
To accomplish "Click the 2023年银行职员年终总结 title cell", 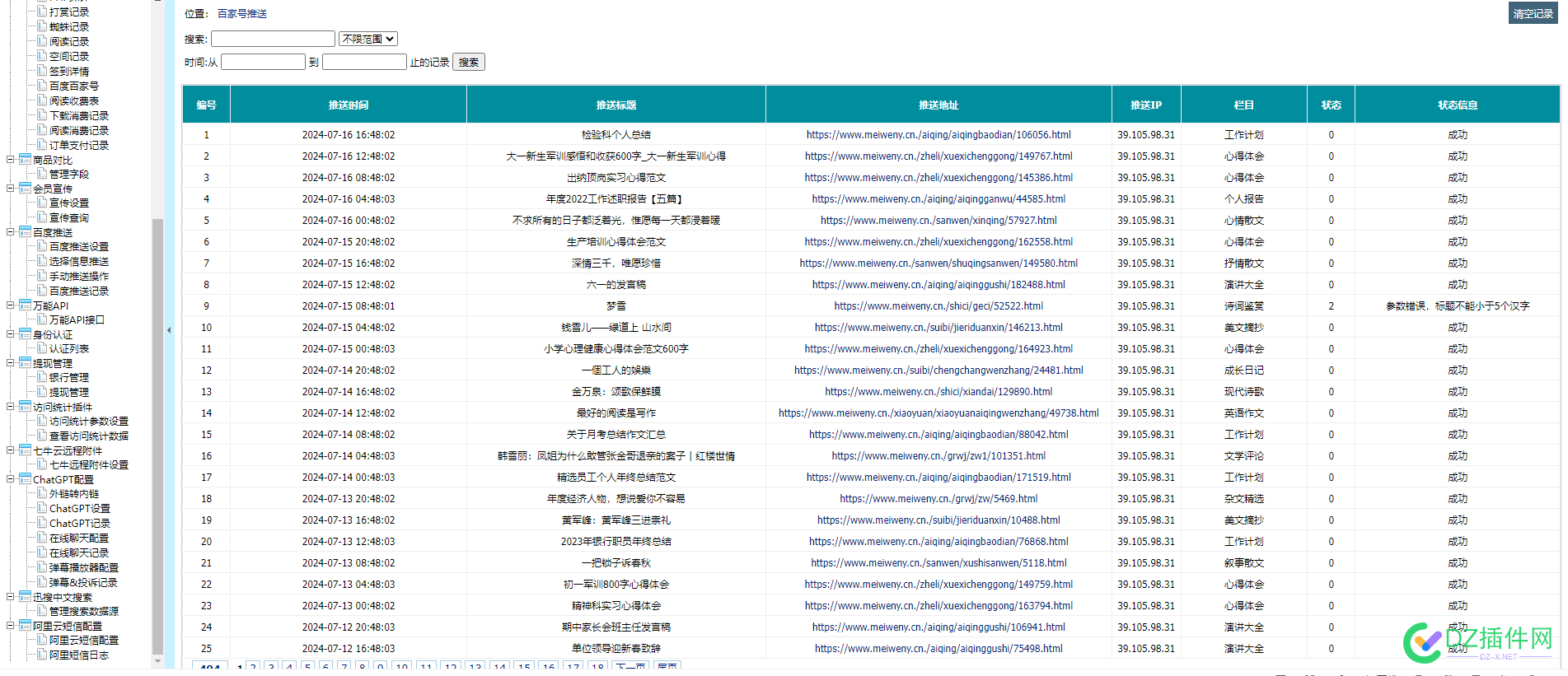I will 616,542.
